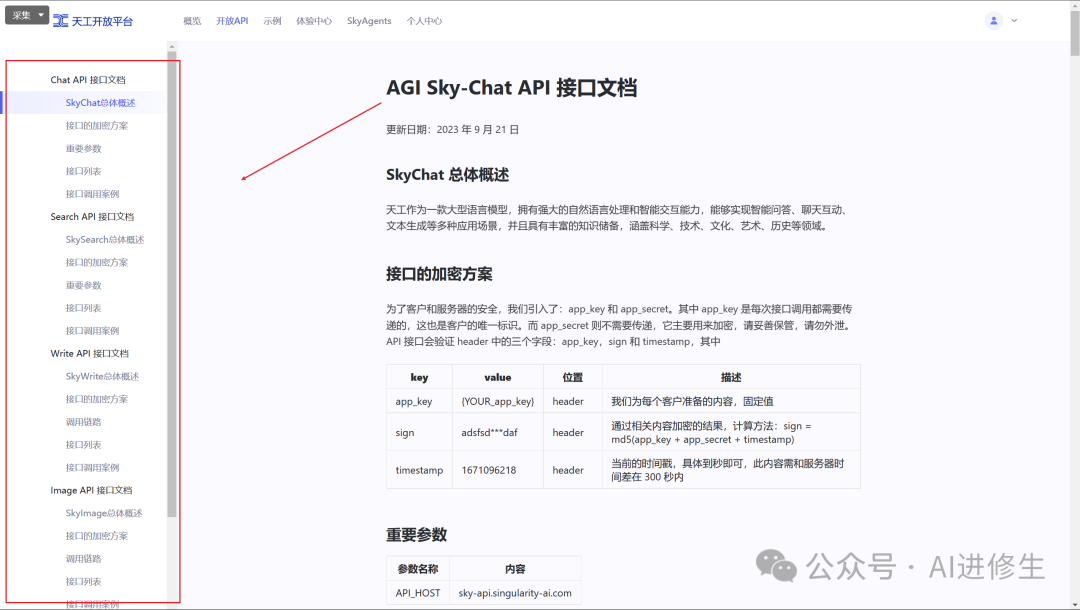Click the timestamp cell in the key column
Viewport: 1080px width, 610px height.
pos(419,470)
